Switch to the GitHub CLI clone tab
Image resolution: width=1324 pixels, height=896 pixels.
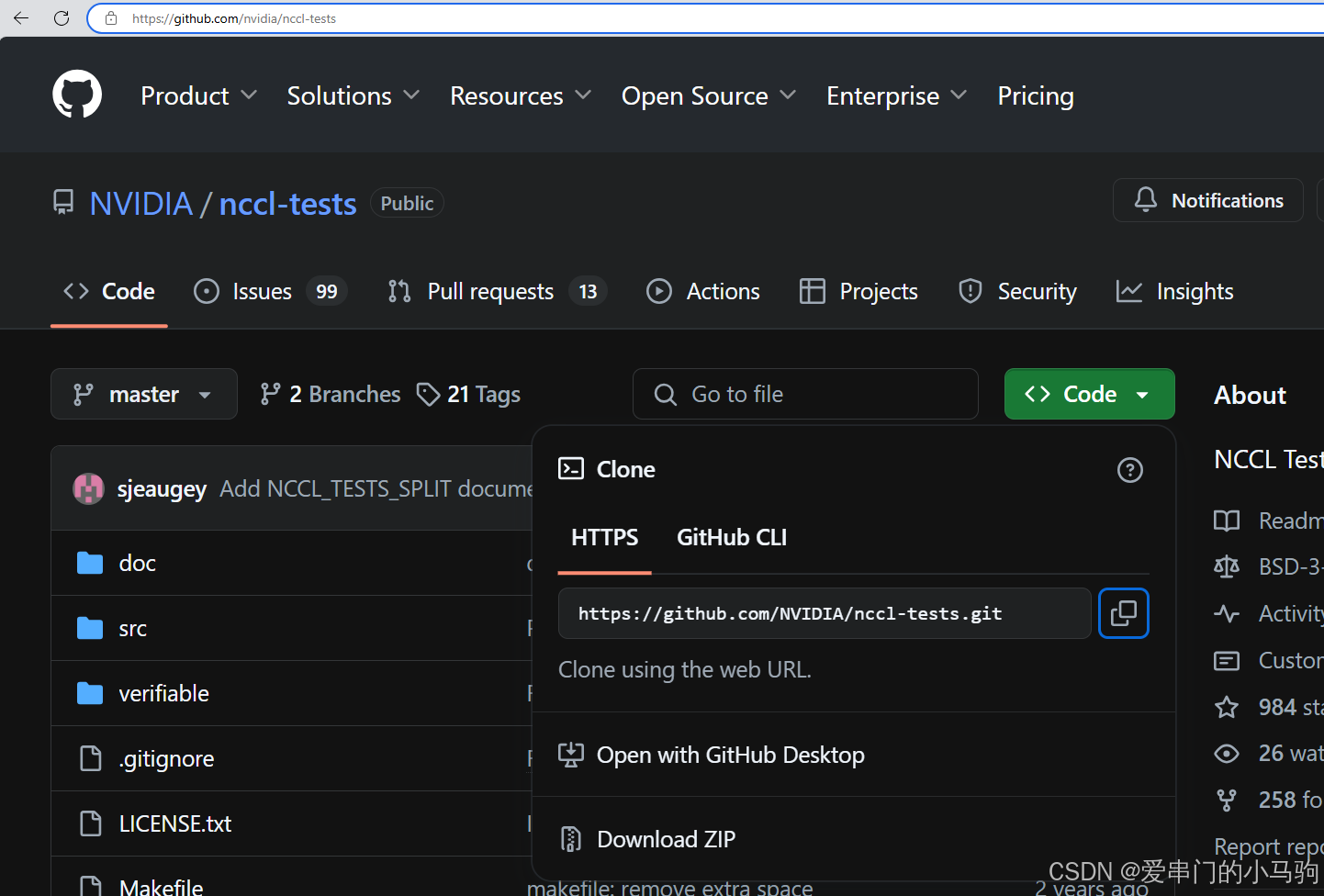click(x=732, y=537)
